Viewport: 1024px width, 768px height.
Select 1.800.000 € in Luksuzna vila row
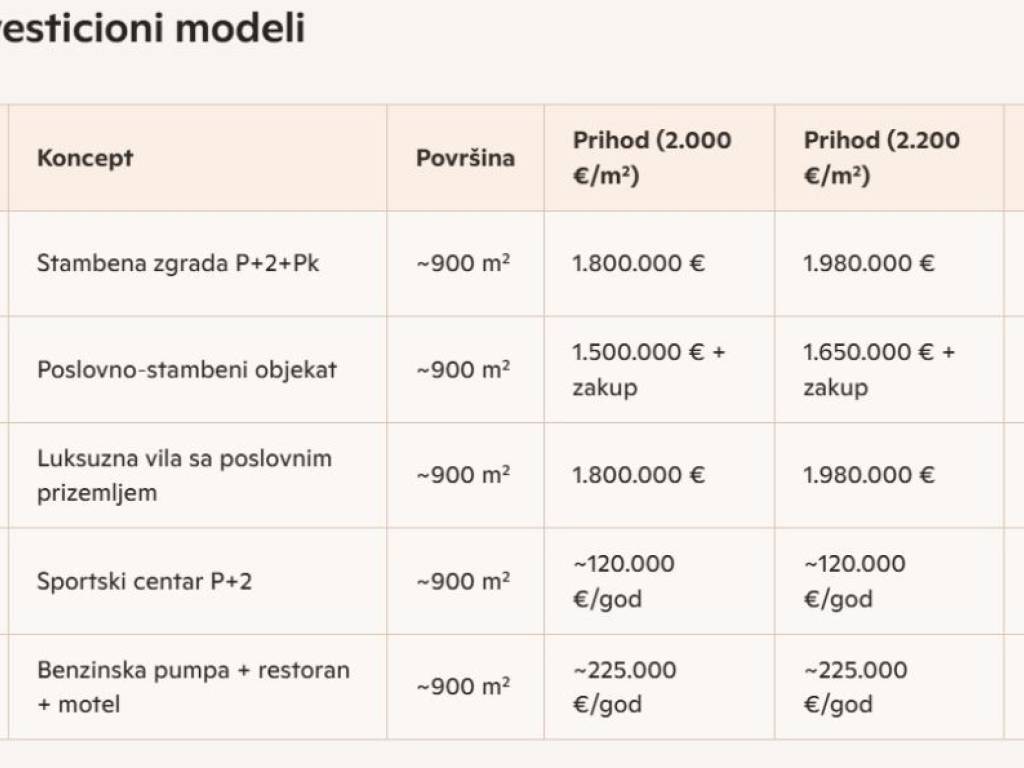click(638, 475)
